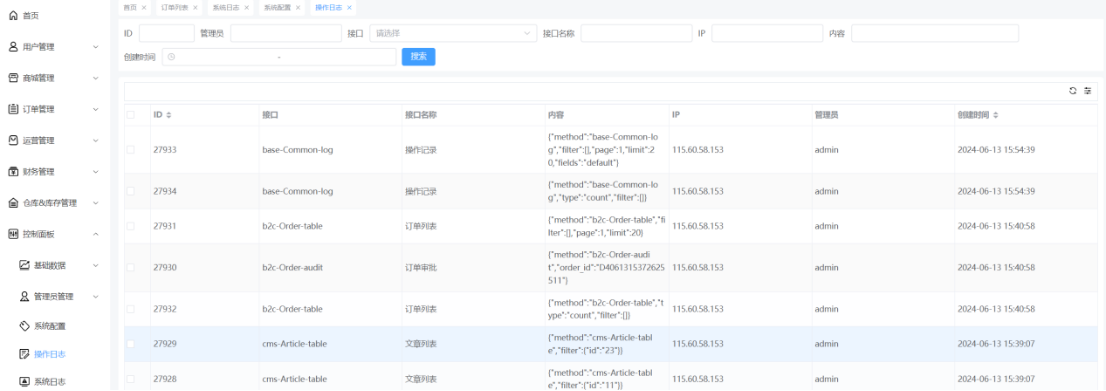Expand 订单管理 menu chevron
The height and width of the screenshot is (391, 1106).
pyautogui.click(x=96, y=109)
